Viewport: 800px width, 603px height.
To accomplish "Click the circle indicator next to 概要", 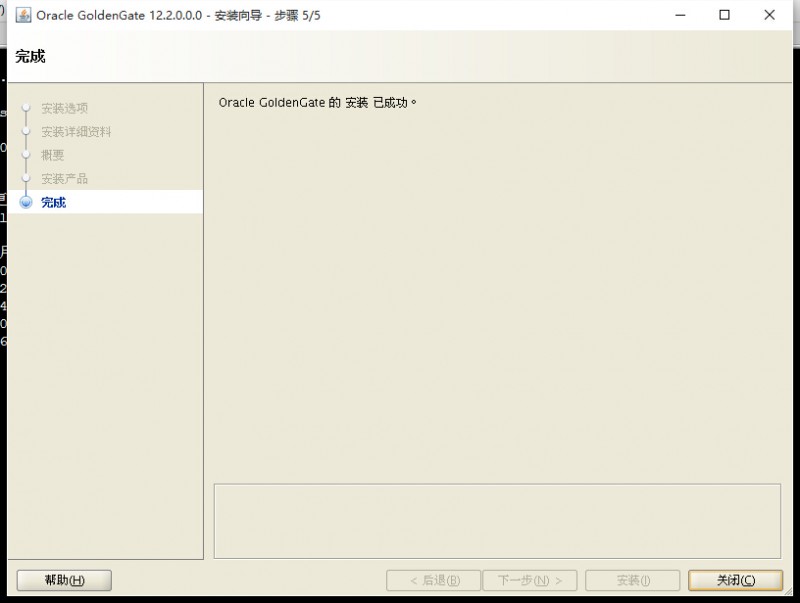I will pyautogui.click(x=28, y=155).
